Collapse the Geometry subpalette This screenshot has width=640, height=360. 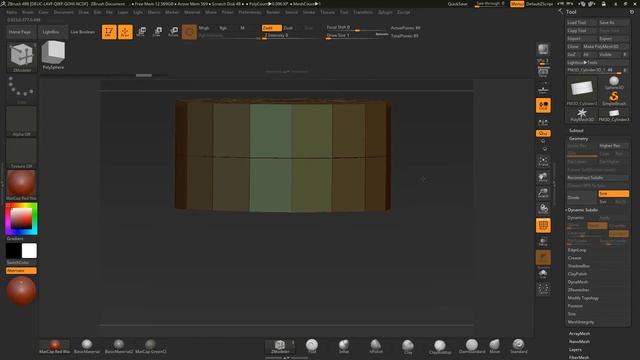[578, 139]
